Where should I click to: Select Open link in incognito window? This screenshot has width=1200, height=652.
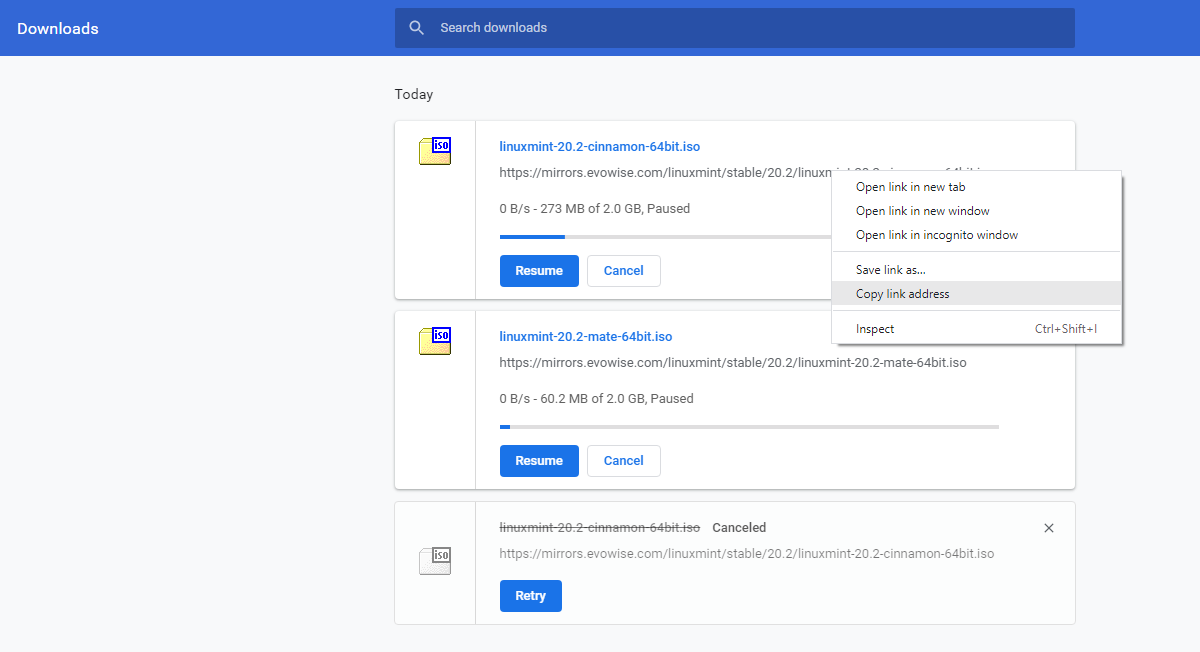[x=936, y=235]
